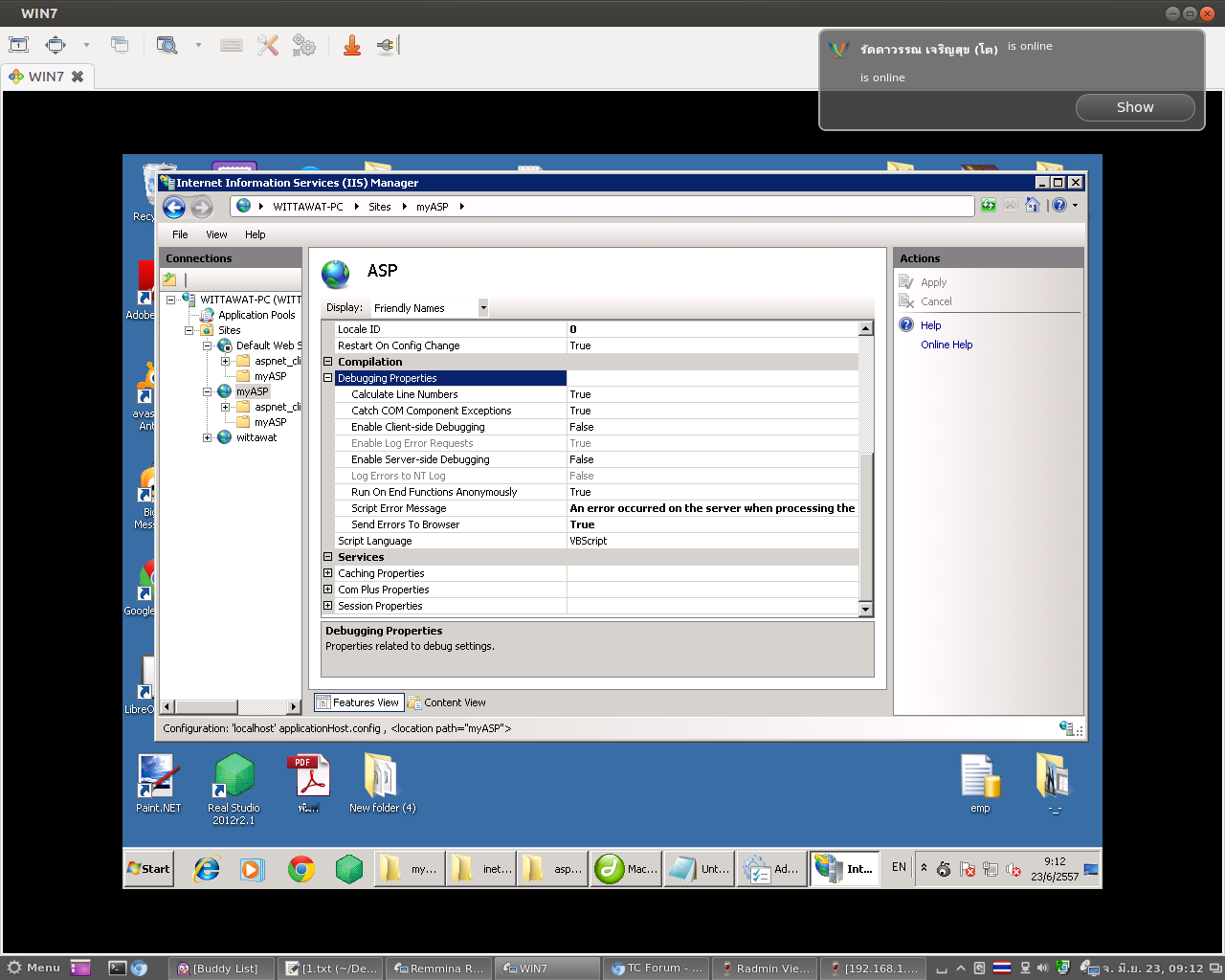Select Application Pools in Connections tree
The height and width of the screenshot is (980, 1225).
tap(256, 315)
